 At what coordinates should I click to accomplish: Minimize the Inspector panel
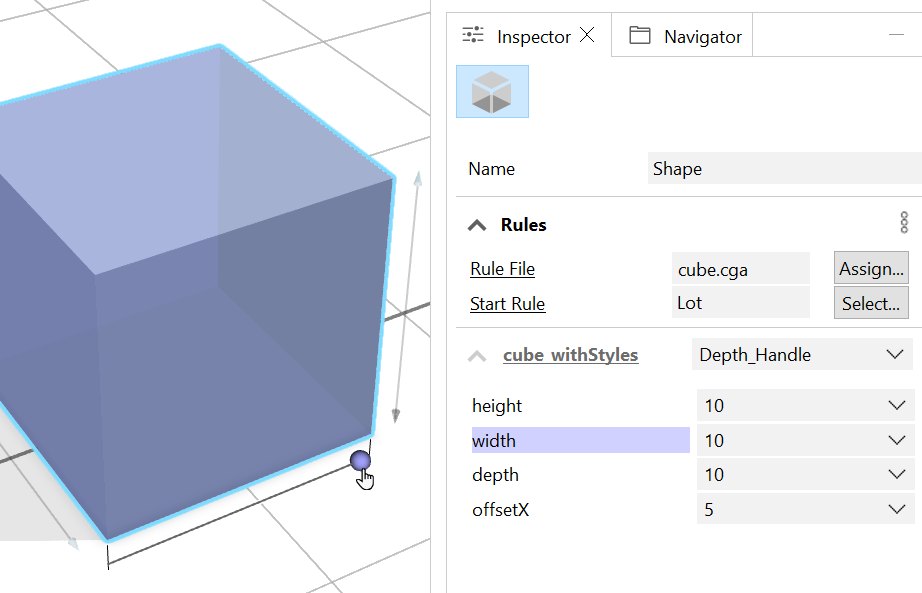(897, 35)
